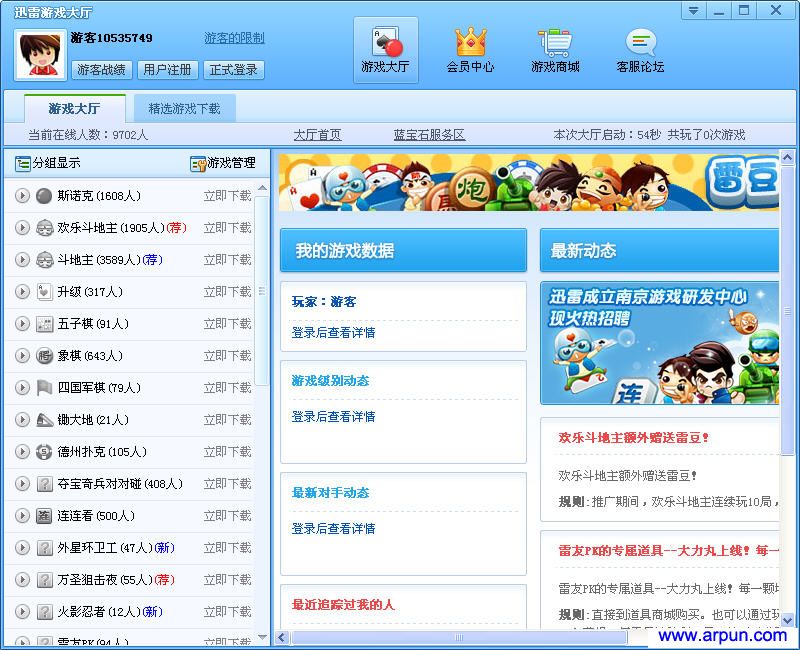Click the 欢乐斗地主 face icon
Screen dimensions: 800x650
click(44, 228)
